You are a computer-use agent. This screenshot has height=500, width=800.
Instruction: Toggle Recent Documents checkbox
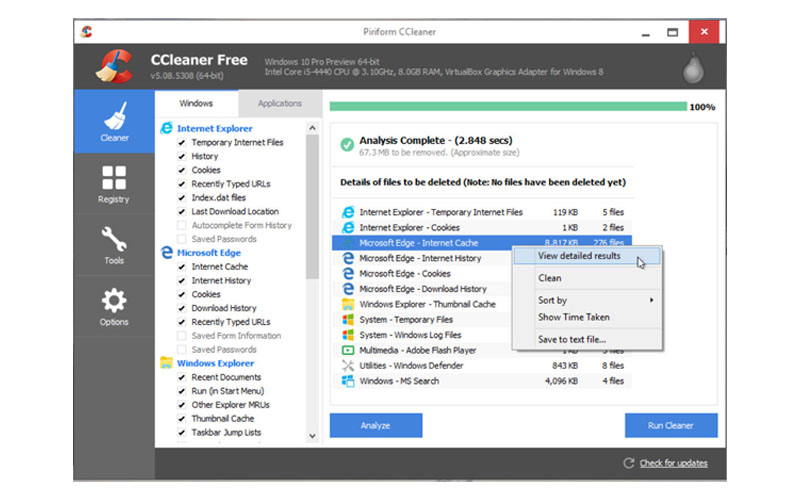(182, 377)
